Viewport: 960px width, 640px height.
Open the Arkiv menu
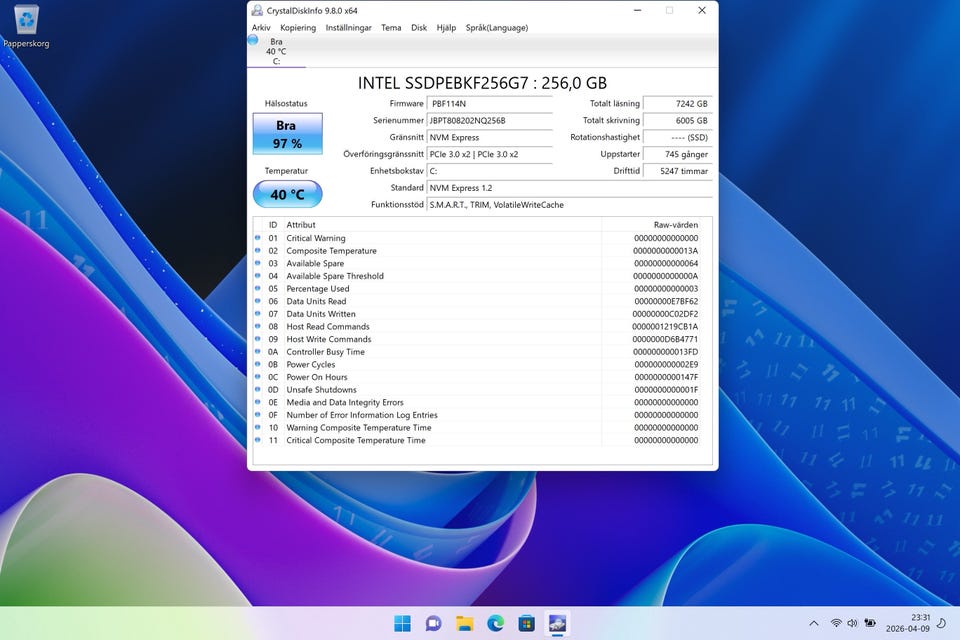(x=261, y=28)
